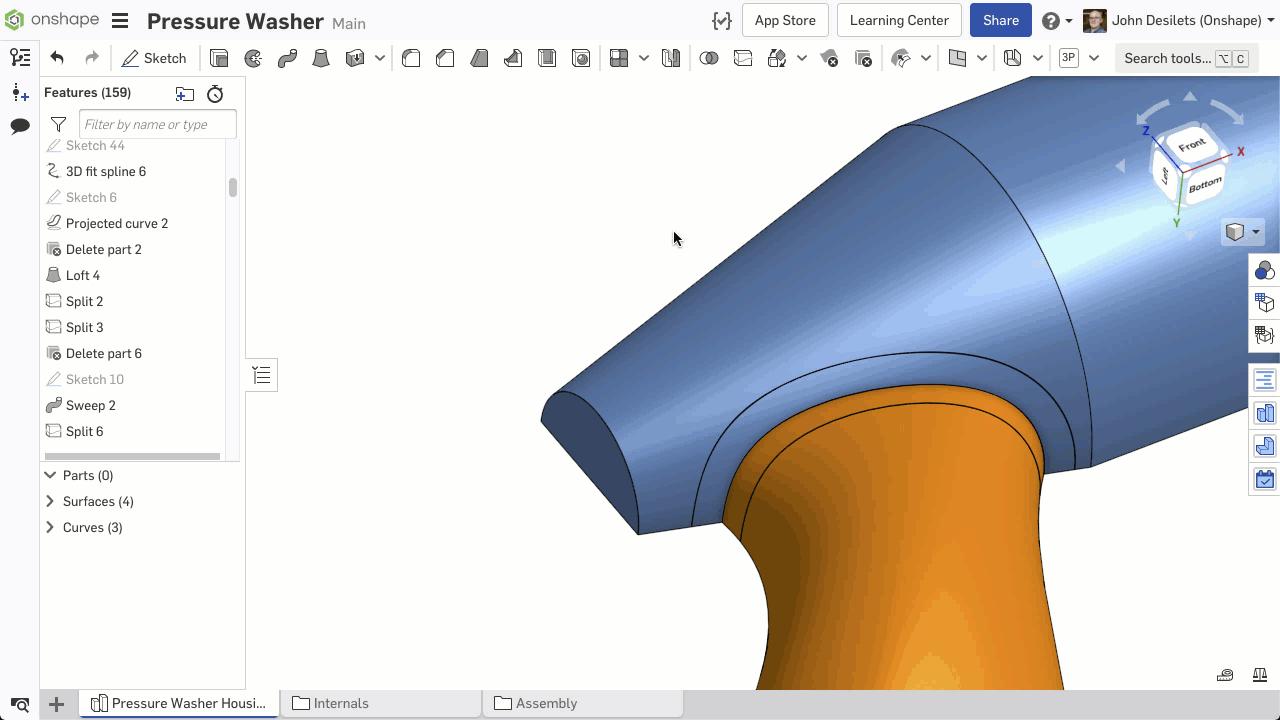Open the Revolve tool
Screen dimensions: 1280x720
tap(253, 58)
